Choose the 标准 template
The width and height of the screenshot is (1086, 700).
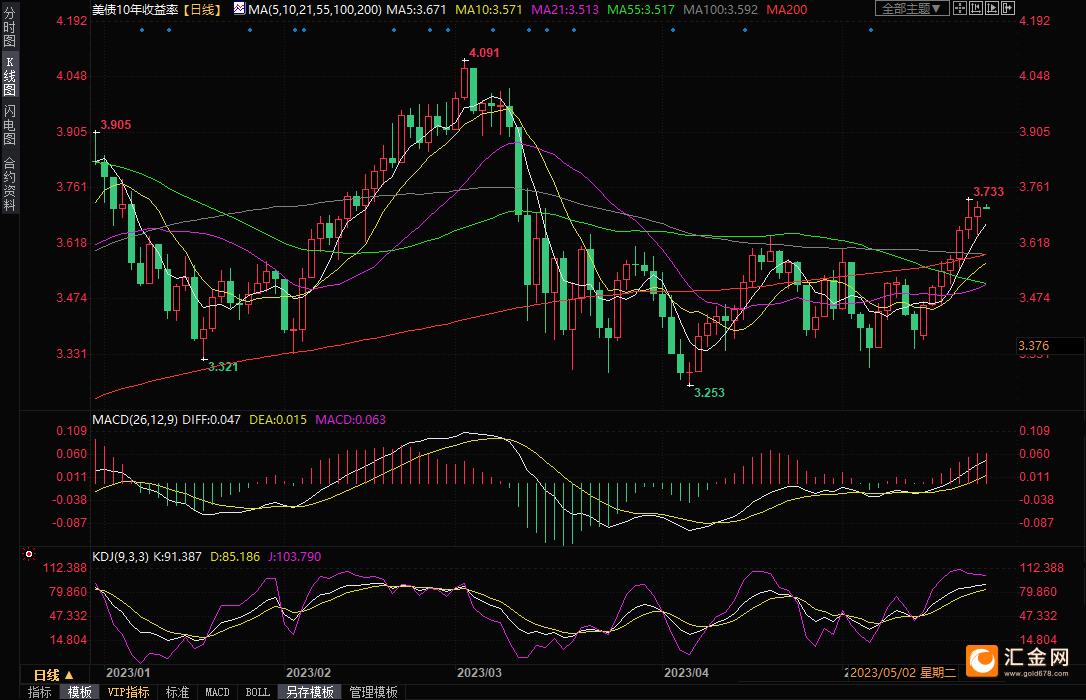point(177,692)
